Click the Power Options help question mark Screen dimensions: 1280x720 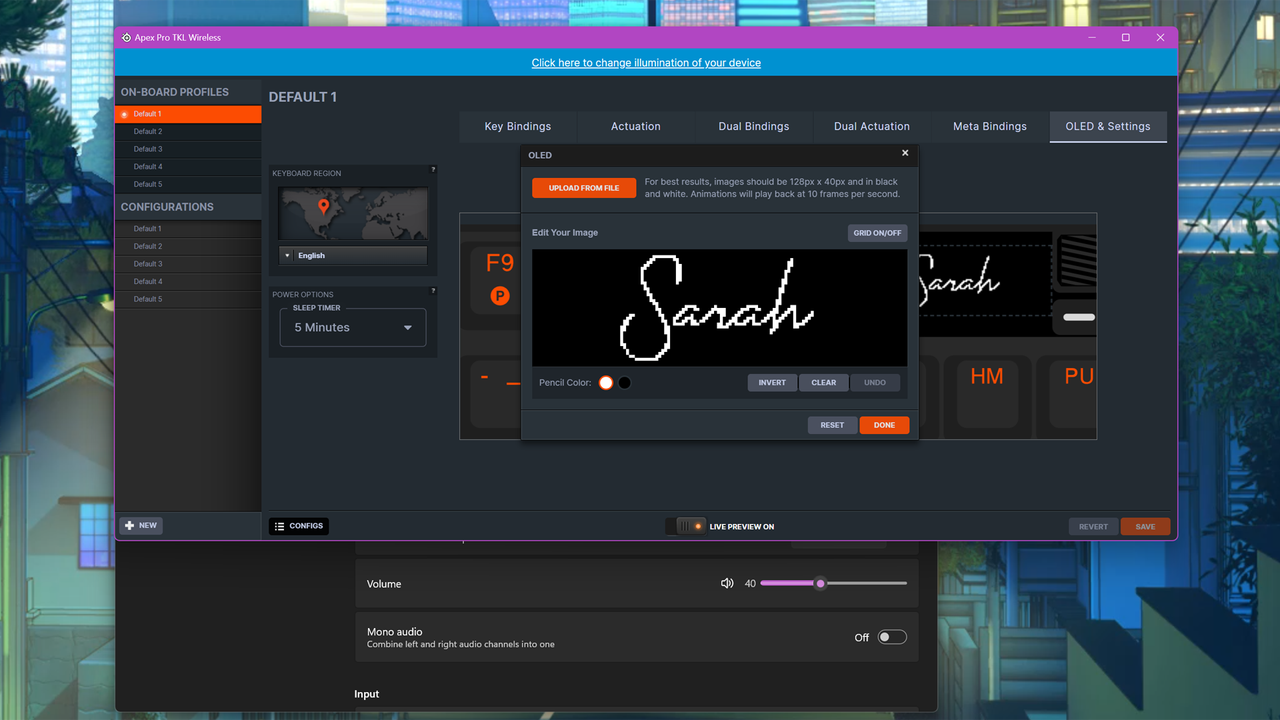pos(433,291)
